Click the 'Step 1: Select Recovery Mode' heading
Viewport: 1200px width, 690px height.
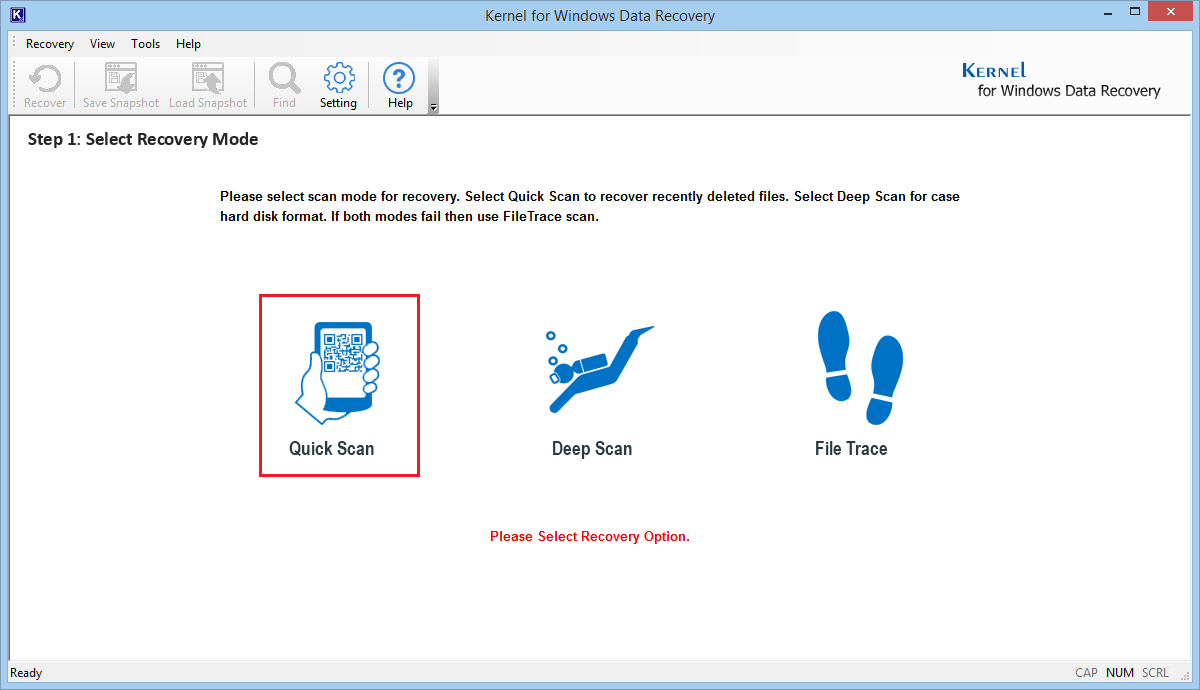[143, 140]
